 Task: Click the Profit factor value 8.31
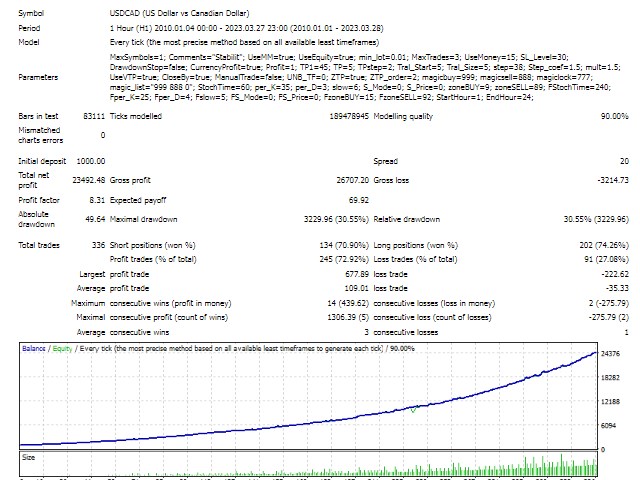[x=97, y=200]
